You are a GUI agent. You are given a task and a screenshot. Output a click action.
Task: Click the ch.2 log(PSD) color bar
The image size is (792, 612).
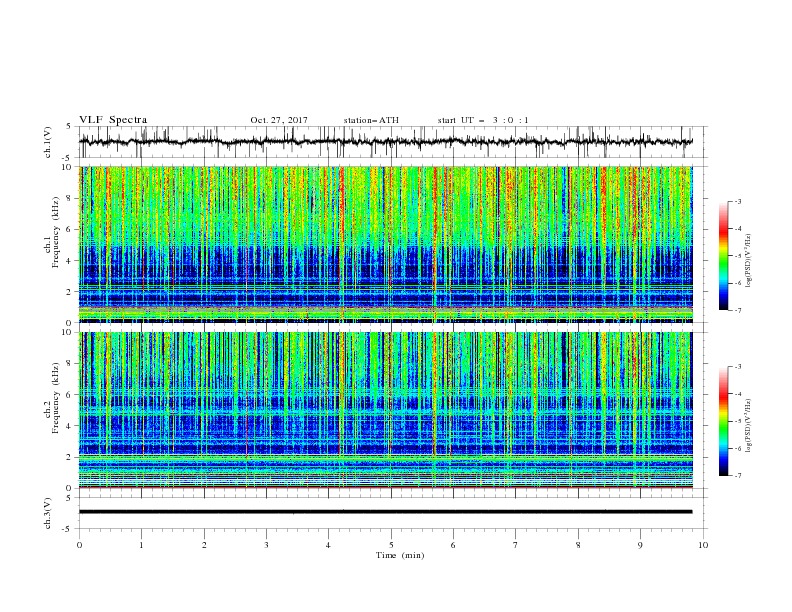click(724, 421)
